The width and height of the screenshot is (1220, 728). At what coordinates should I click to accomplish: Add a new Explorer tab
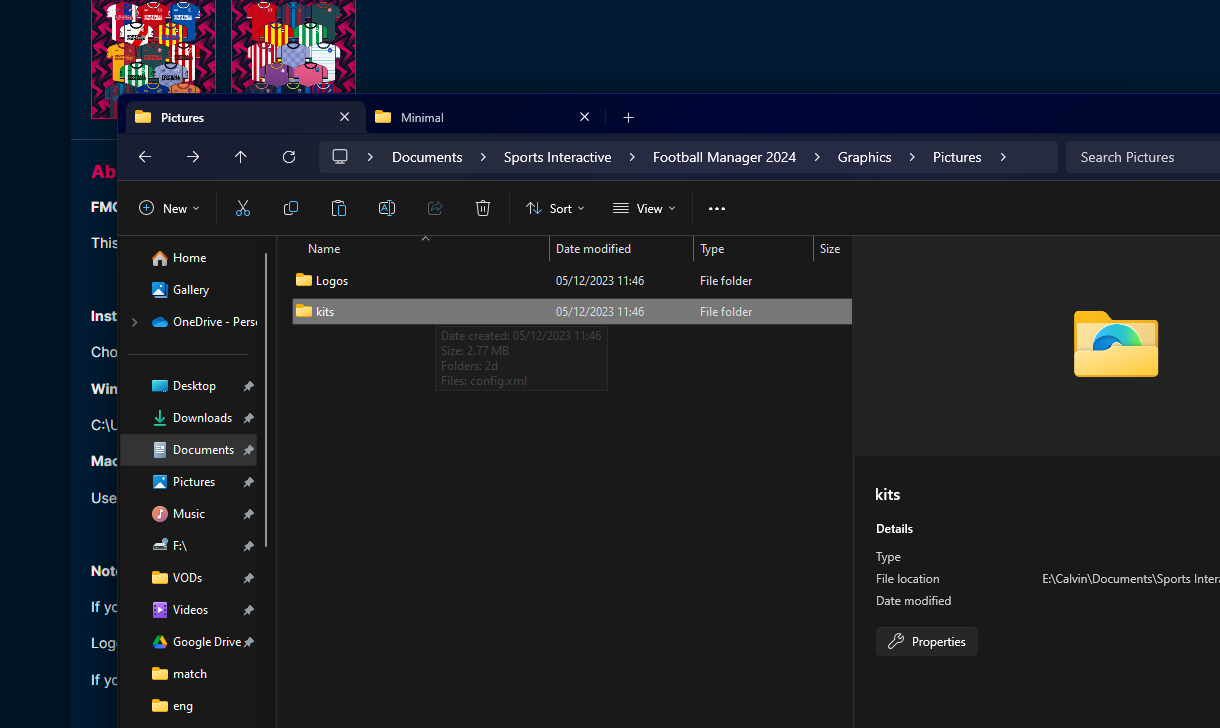(628, 117)
